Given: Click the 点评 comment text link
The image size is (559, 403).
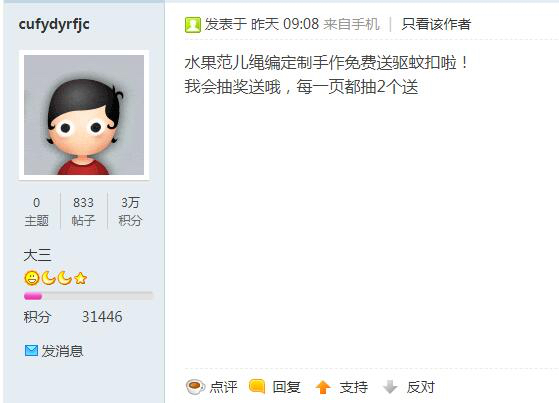Looking at the screenshot, I should [x=223, y=387].
